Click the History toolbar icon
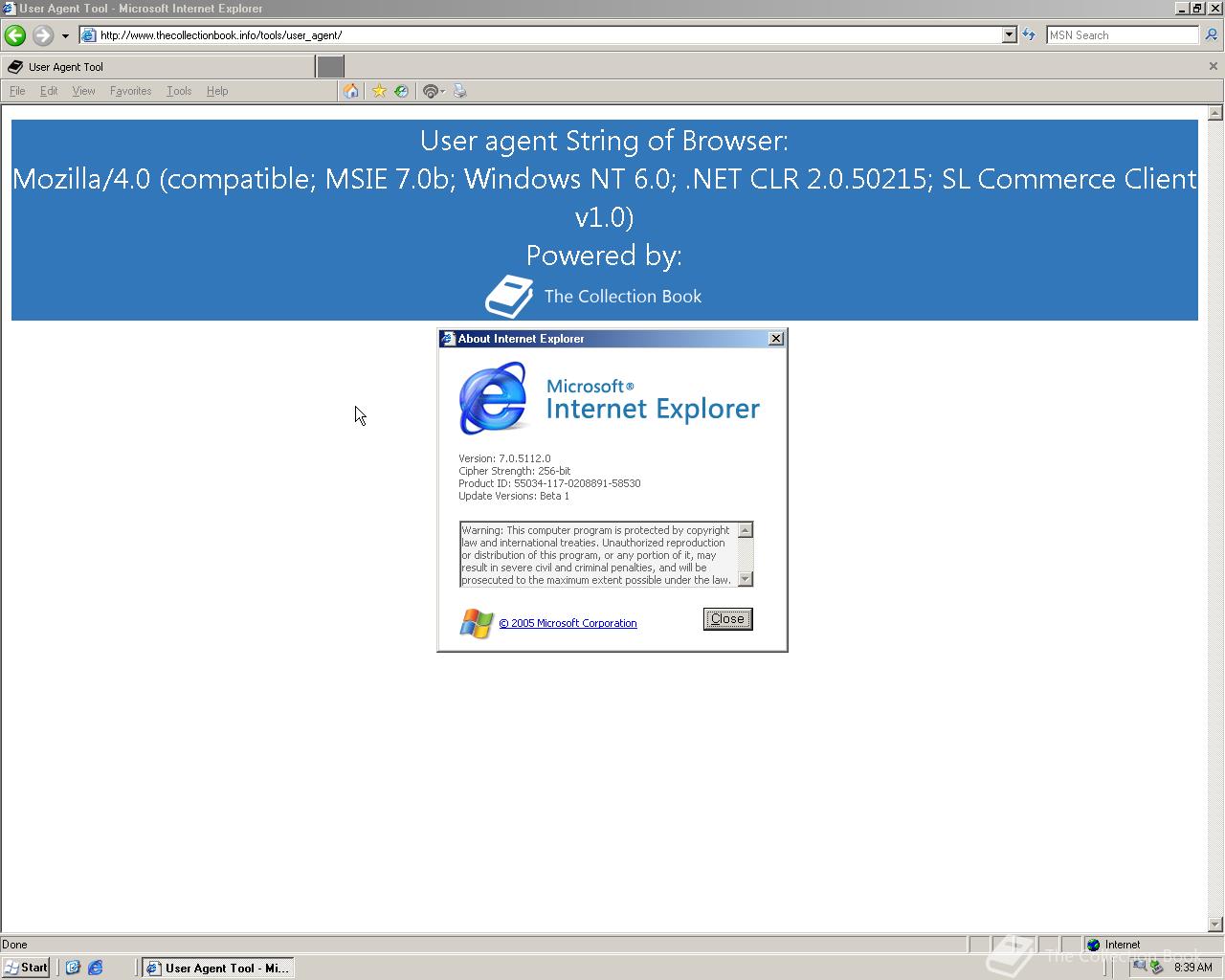Screen dimensions: 1225x980 pyautogui.click(x=401, y=91)
